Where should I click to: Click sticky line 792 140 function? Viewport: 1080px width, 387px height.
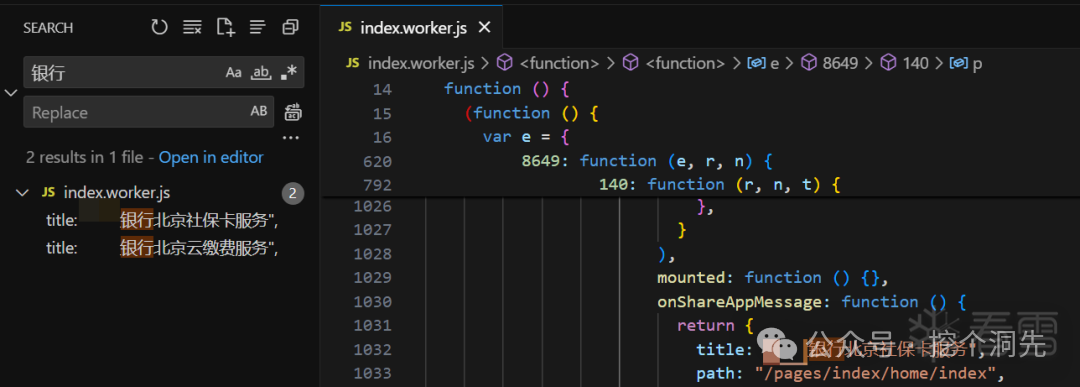click(700, 185)
